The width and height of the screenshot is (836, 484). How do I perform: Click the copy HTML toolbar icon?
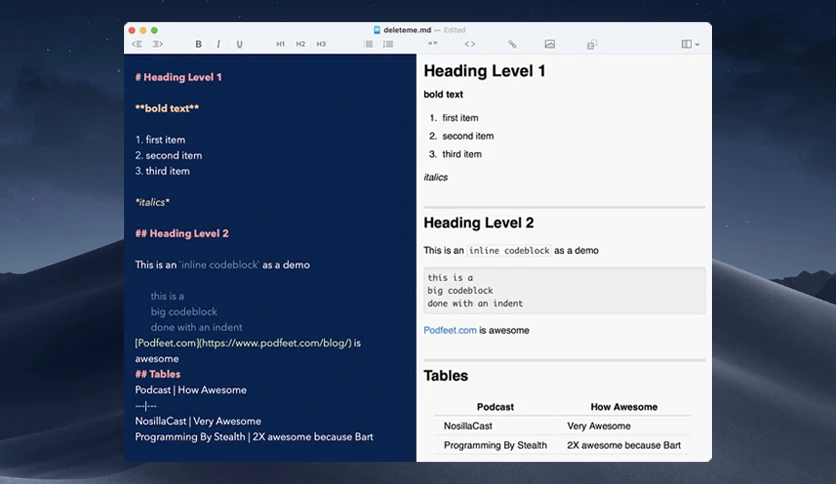pos(591,45)
